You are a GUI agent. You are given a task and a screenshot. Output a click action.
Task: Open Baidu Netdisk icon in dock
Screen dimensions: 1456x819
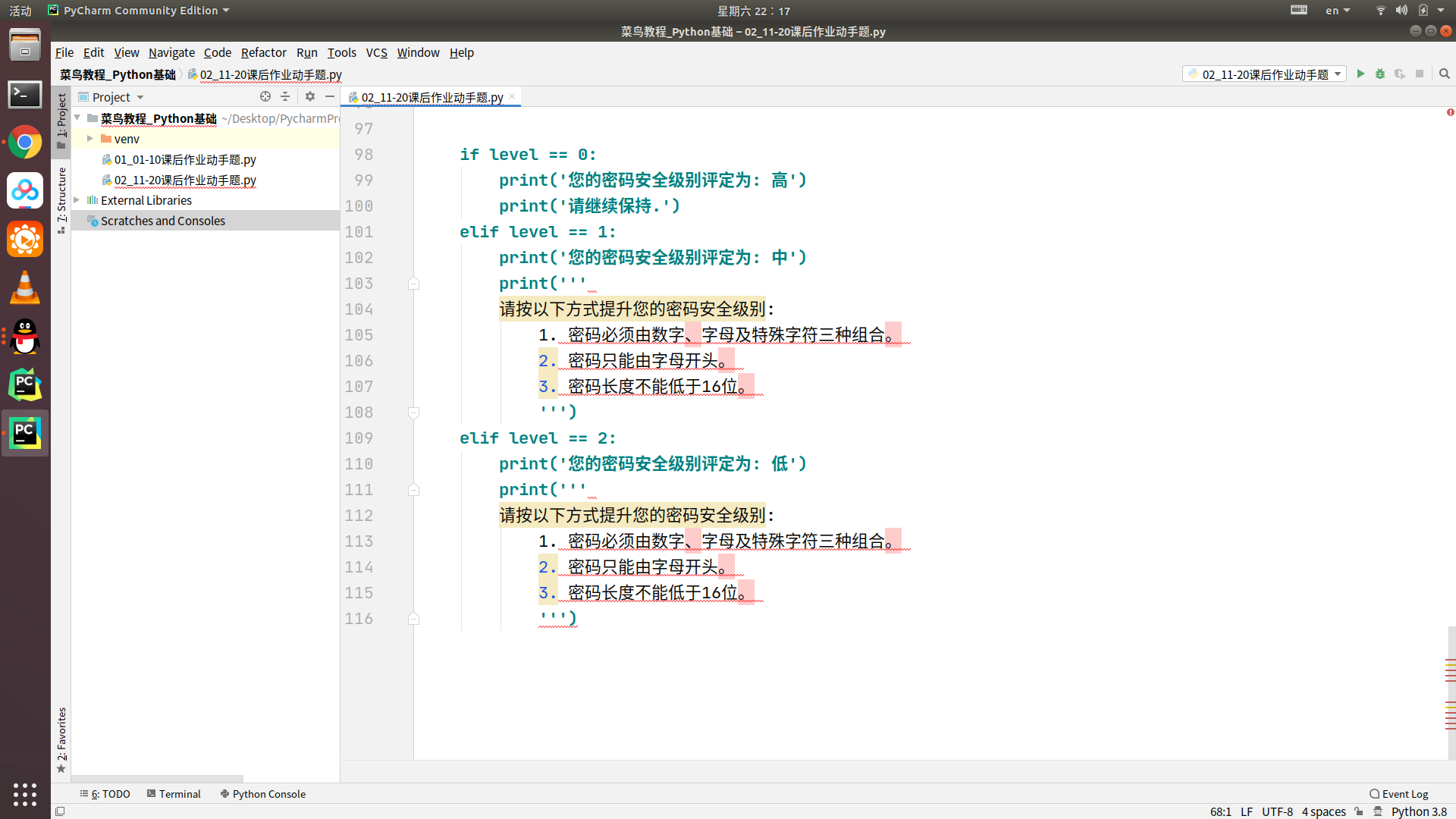25,191
